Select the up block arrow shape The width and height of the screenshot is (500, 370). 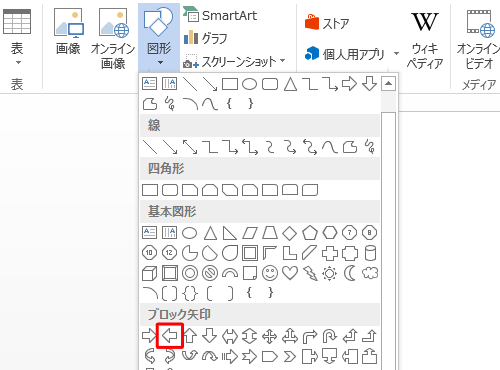point(190,336)
